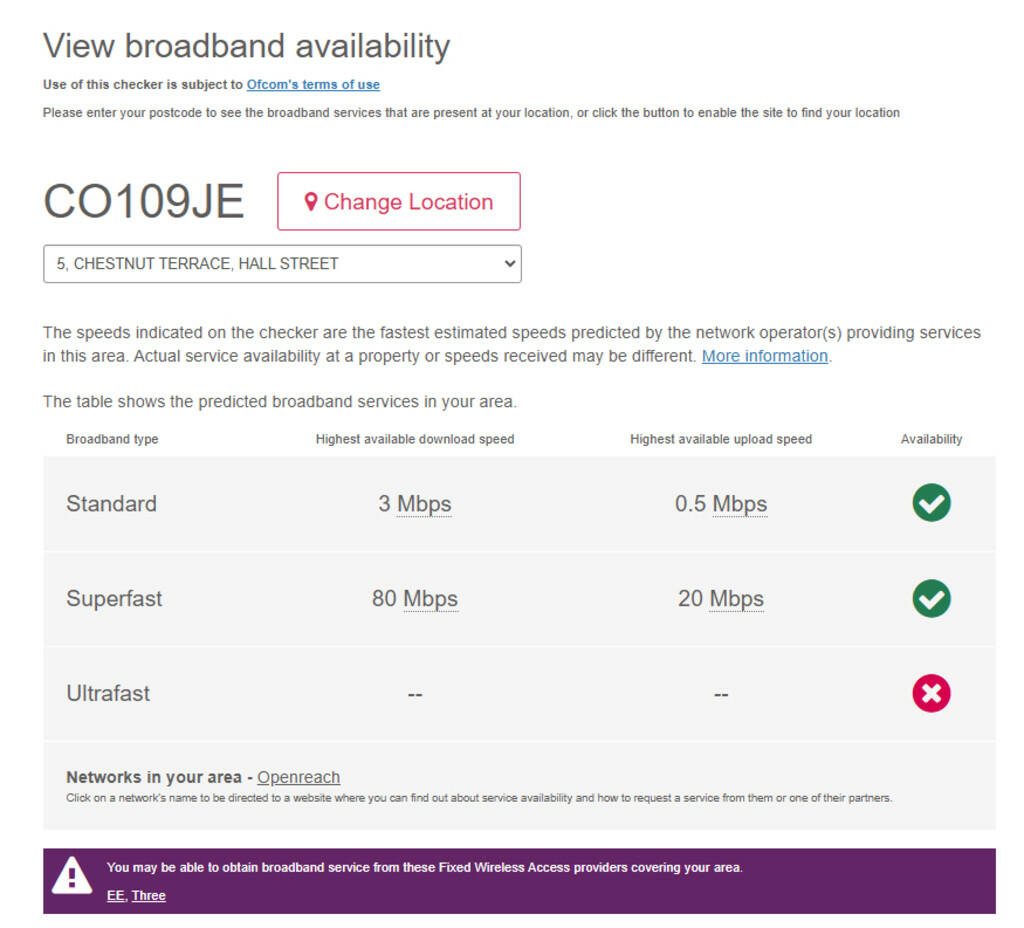
Task: Click the Superfast availability green checkmark icon
Action: coord(931,598)
